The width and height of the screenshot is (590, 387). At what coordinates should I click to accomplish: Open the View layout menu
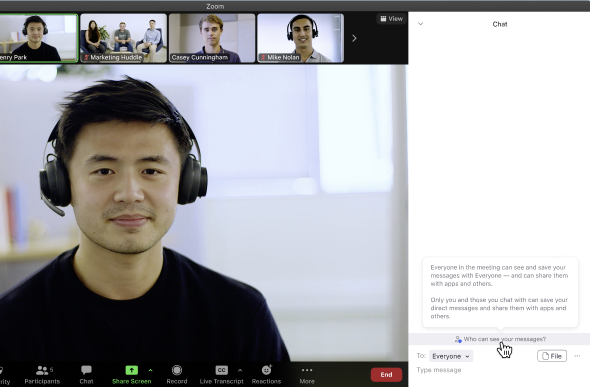[x=391, y=19]
